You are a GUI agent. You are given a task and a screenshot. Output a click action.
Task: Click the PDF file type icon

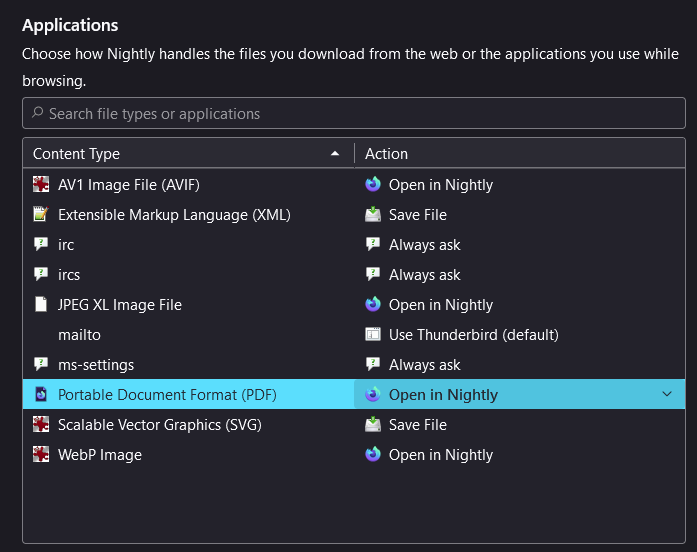[x=41, y=395]
